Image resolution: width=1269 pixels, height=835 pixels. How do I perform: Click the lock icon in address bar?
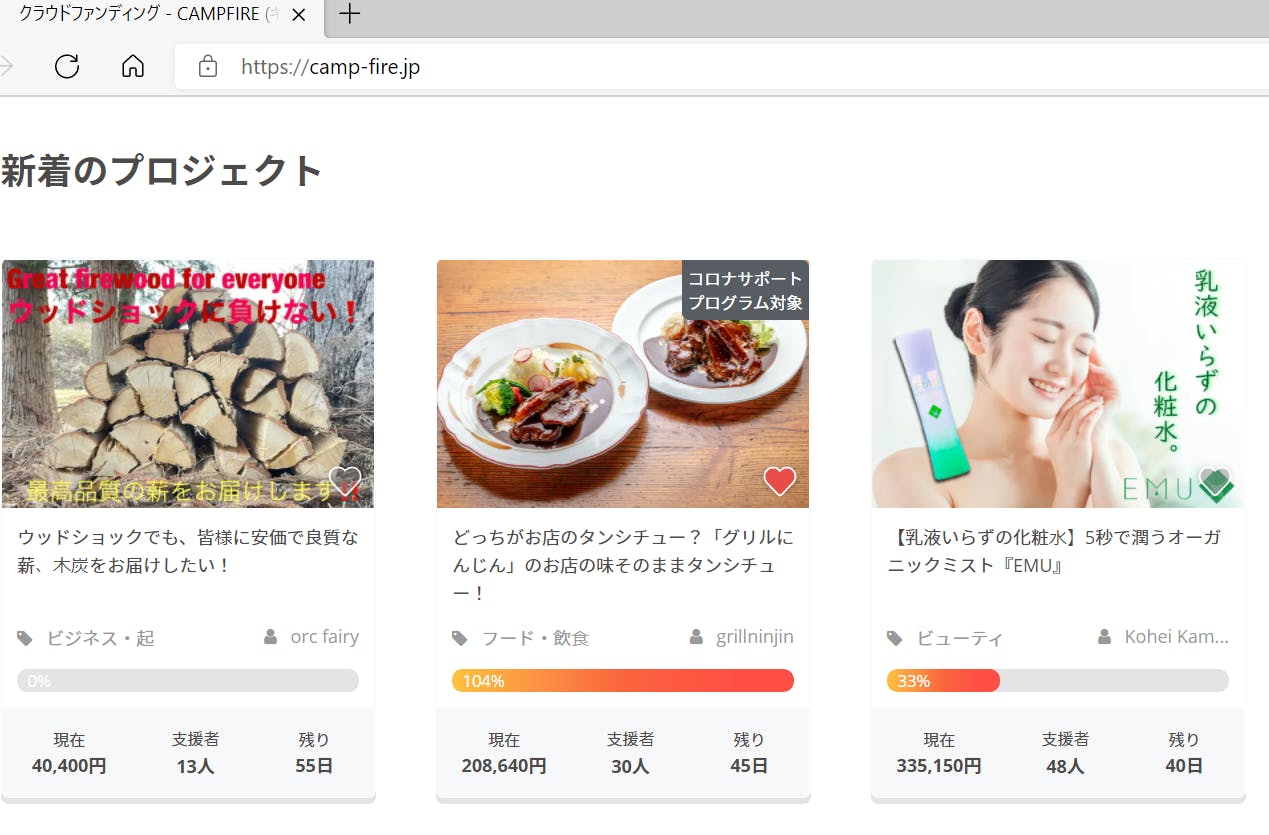[208, 67]
